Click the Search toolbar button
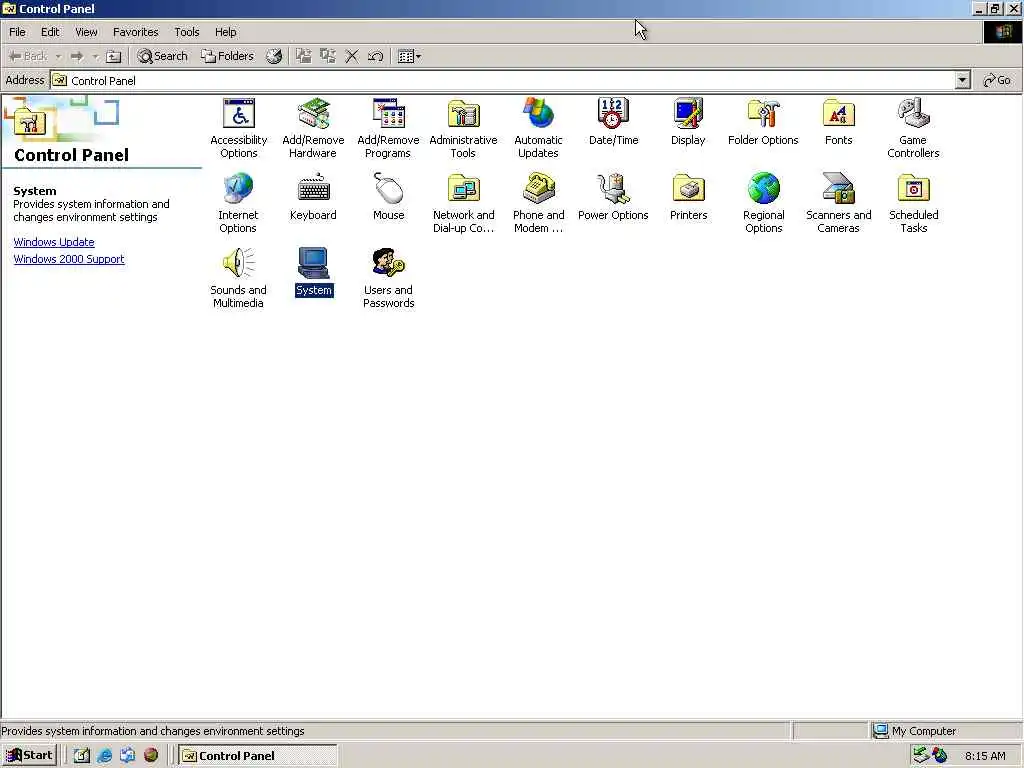The width and height of the screenshot is (1024, 768). (163, 56)
